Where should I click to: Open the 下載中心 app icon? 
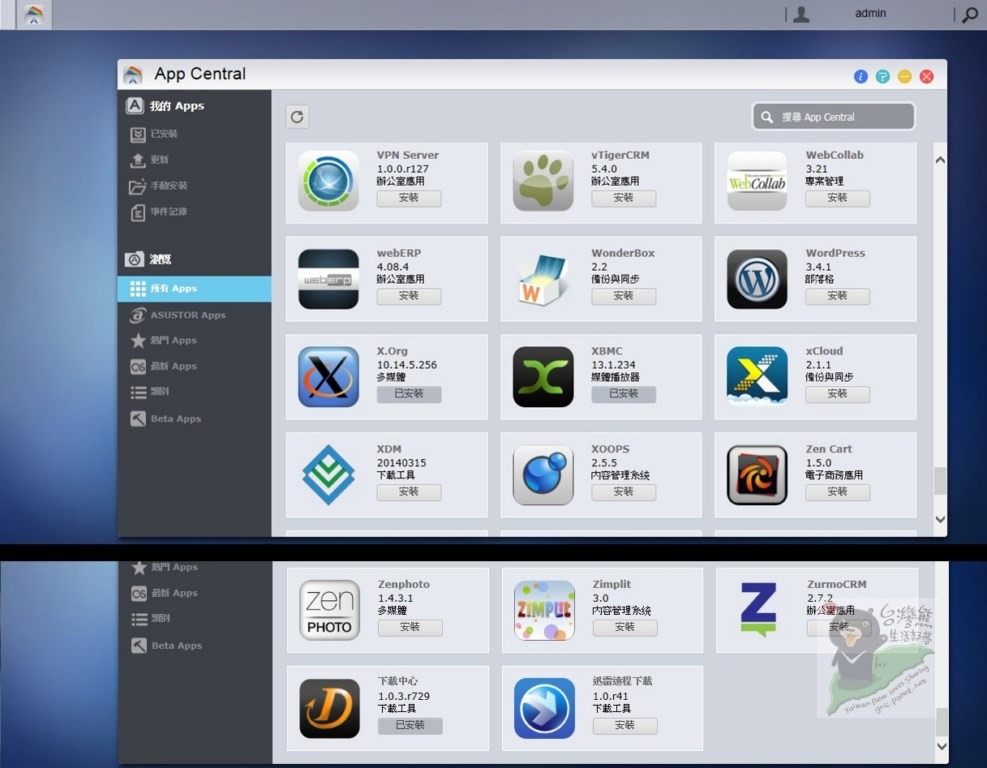330,708
